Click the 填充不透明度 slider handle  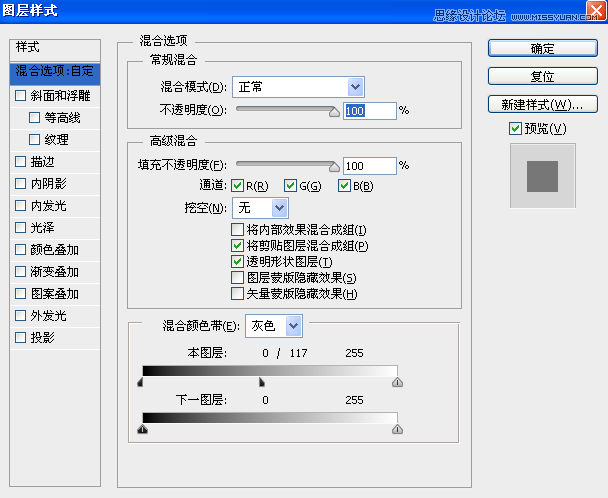(x=334, y=167)
